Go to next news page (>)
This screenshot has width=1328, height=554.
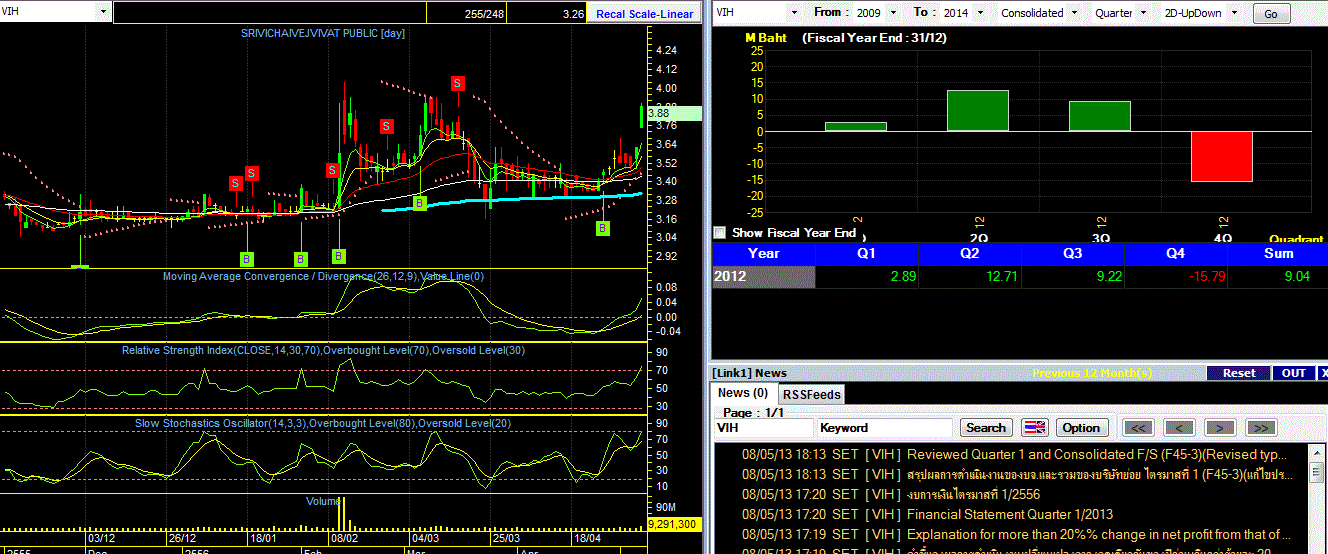pyautogui.click(x=1220, y=427)
